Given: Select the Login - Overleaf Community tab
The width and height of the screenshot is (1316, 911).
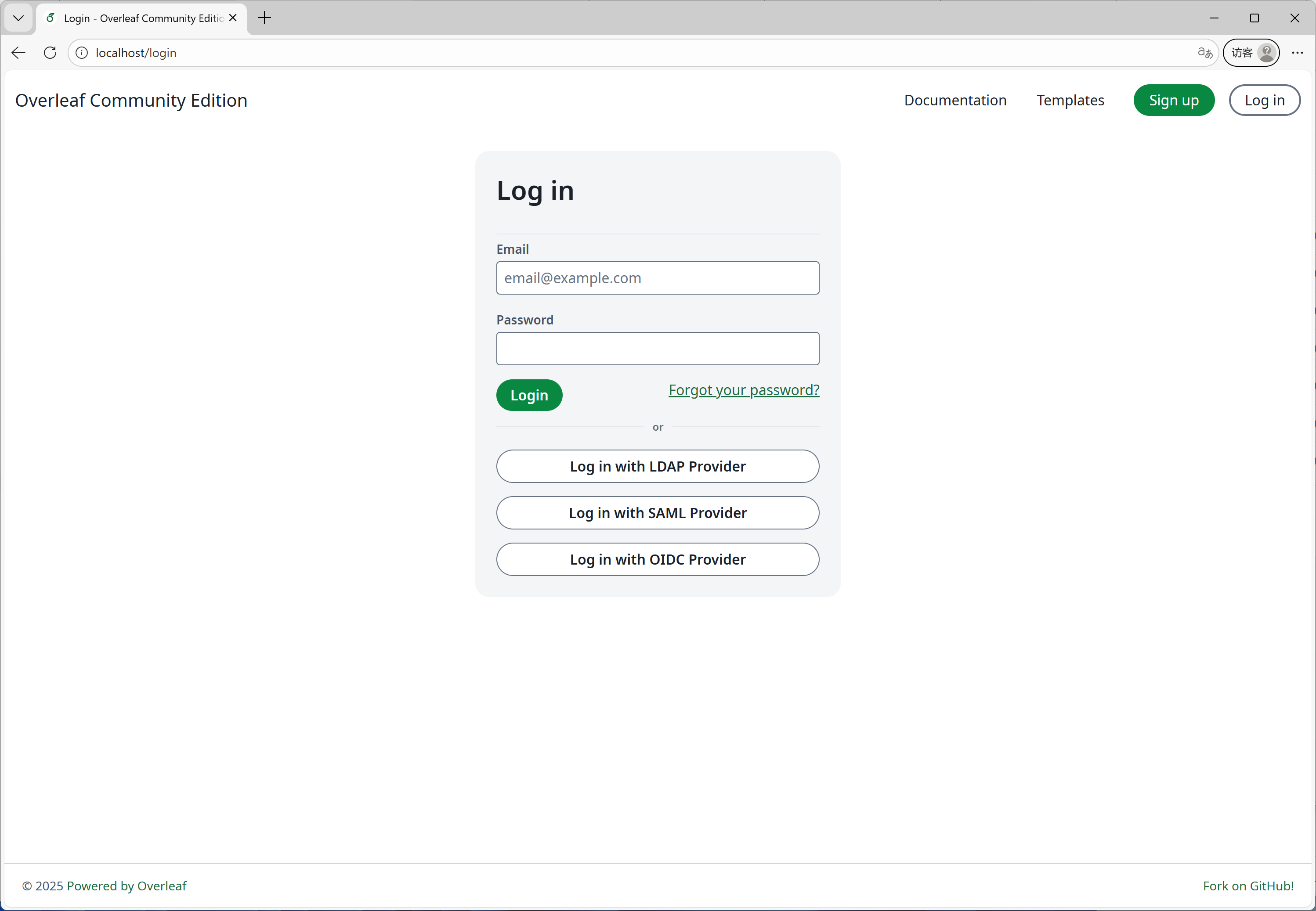Looking at the screenshot, I should (143, 18).
